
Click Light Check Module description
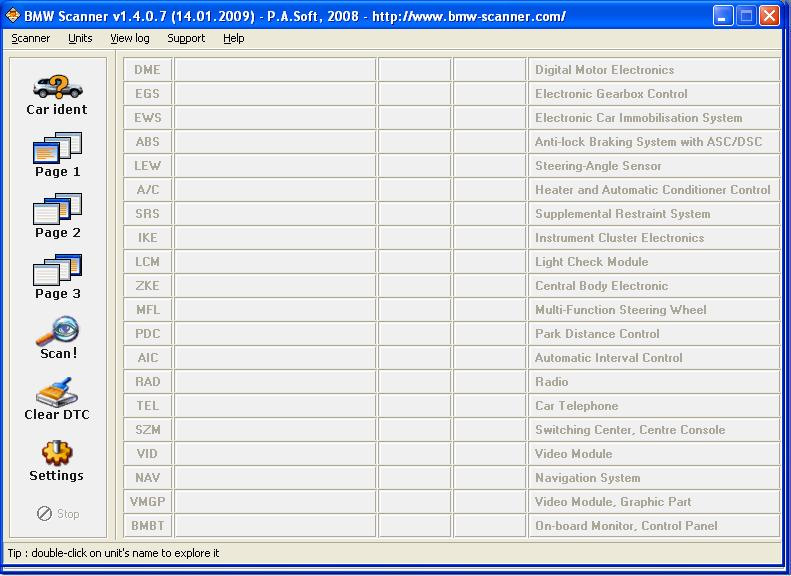pos(591,262)
